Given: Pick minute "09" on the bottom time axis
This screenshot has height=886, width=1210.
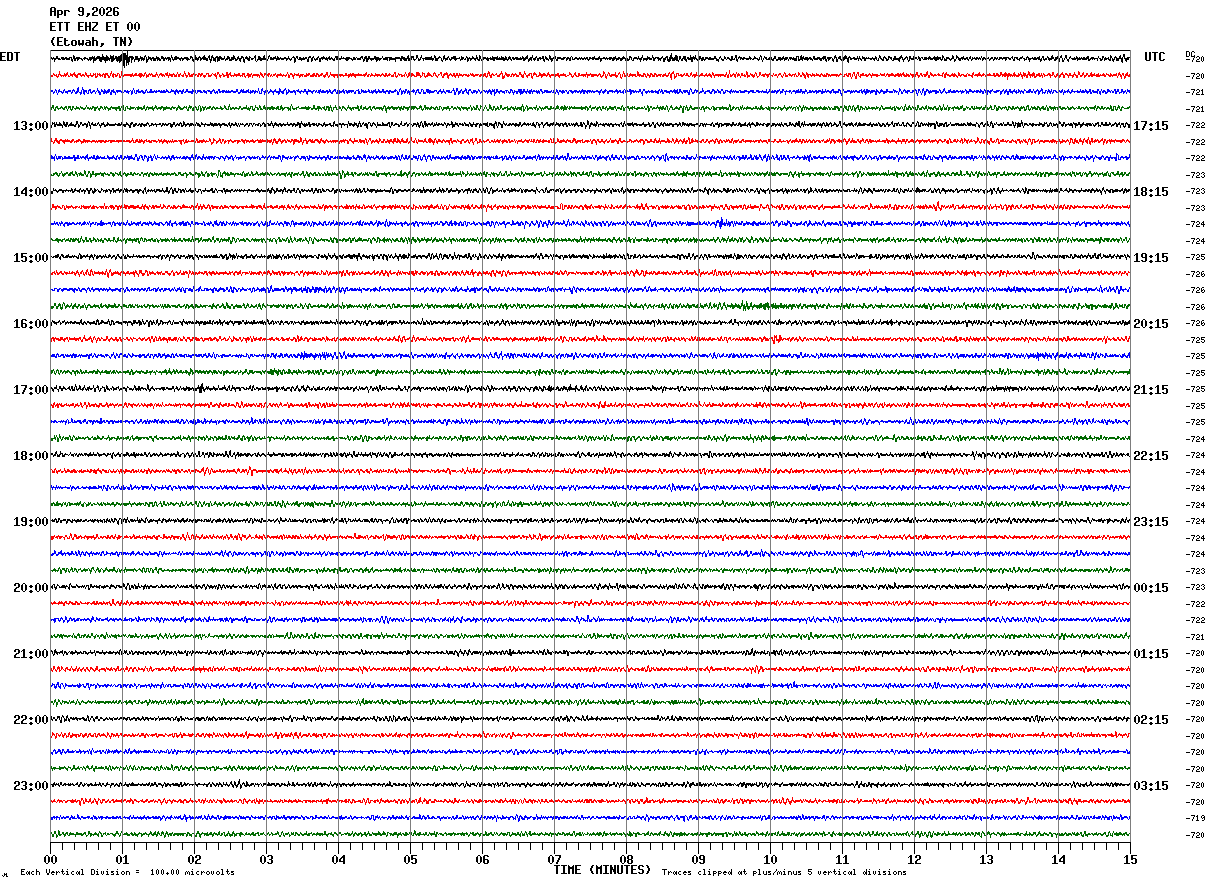Looking at the screenshot, I should click(x=698, y=859).
